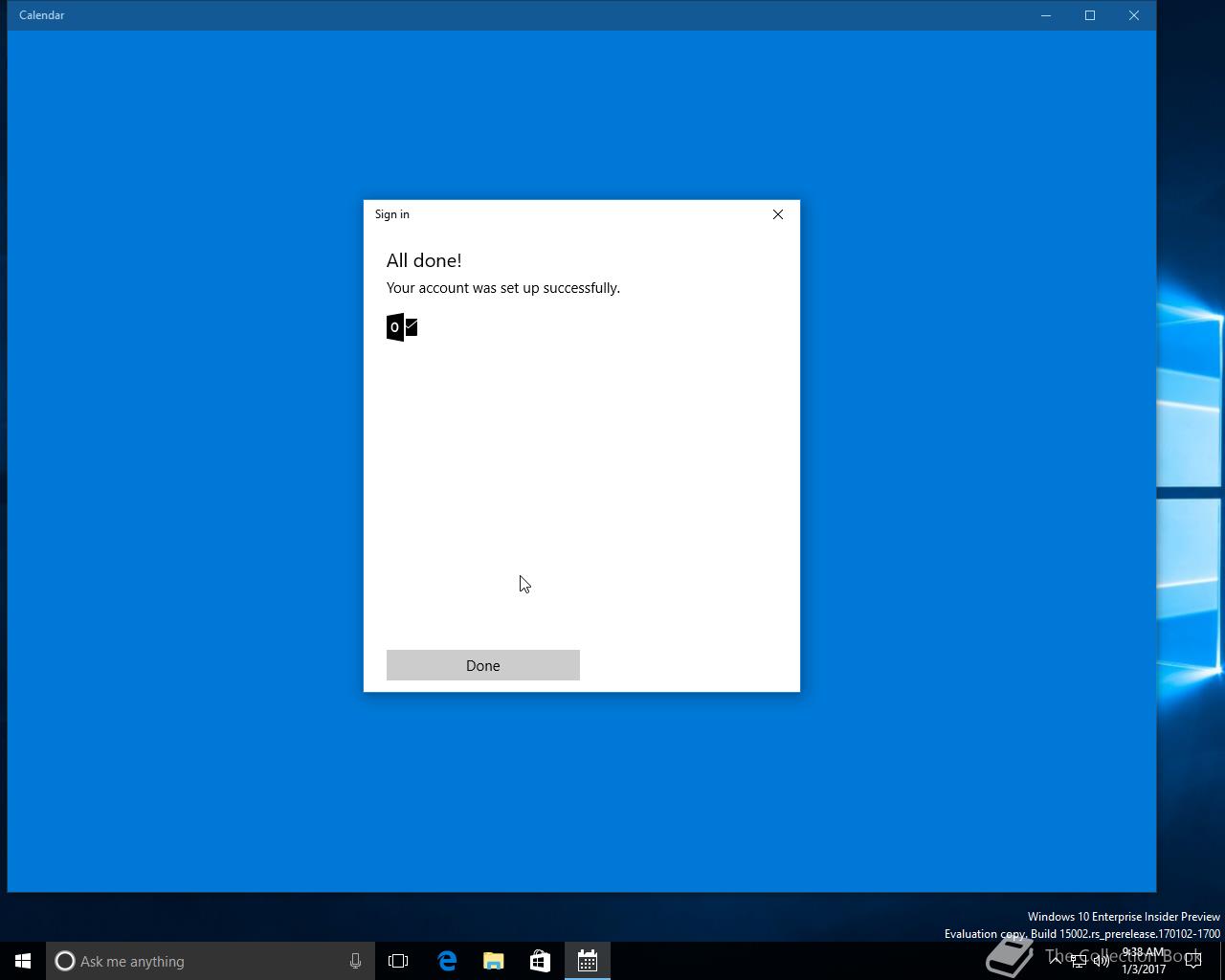Click the Done button
This screenshot has height=980, width=1225.
[x=483, y=665]
